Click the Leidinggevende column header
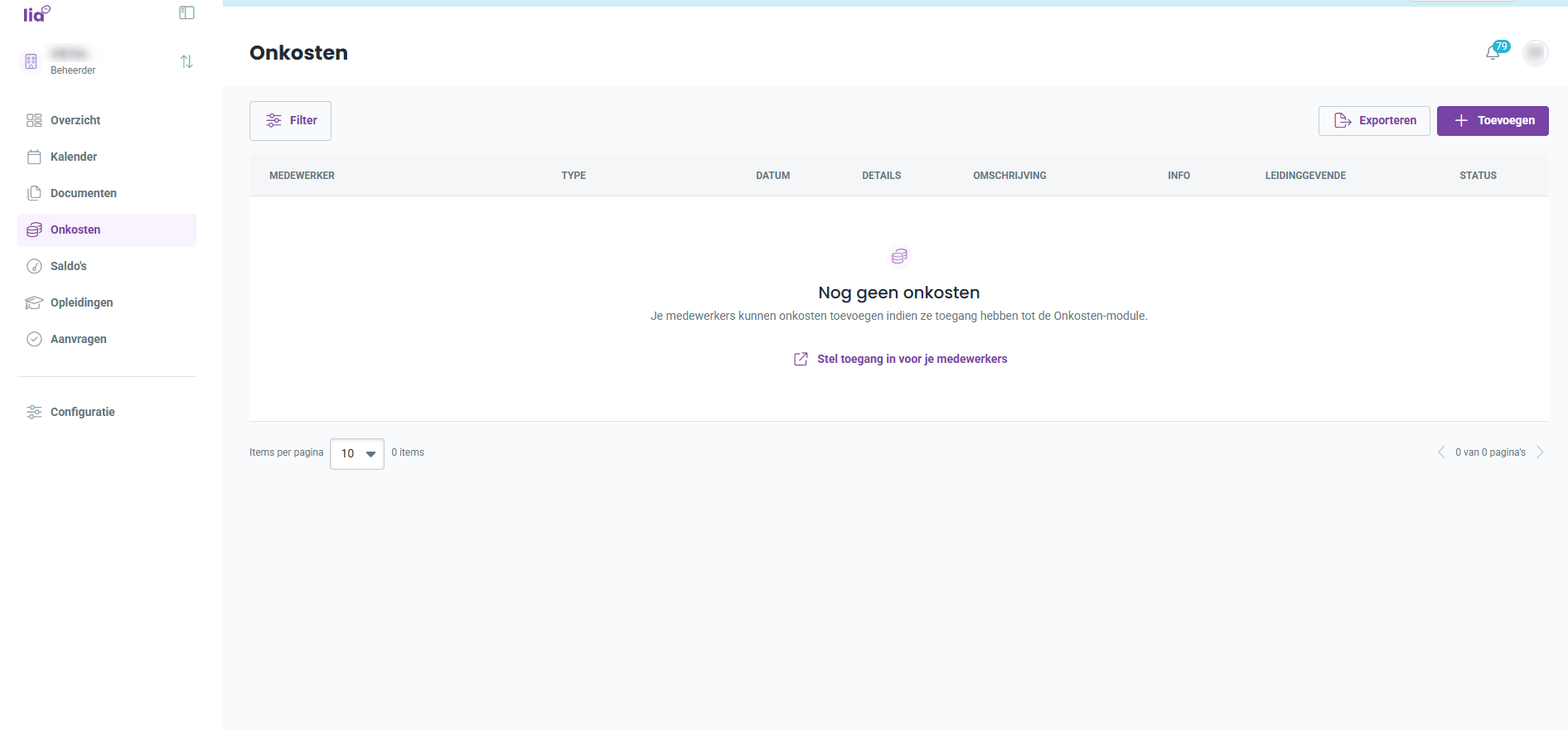1568x730 pixels. (1305, 176)
